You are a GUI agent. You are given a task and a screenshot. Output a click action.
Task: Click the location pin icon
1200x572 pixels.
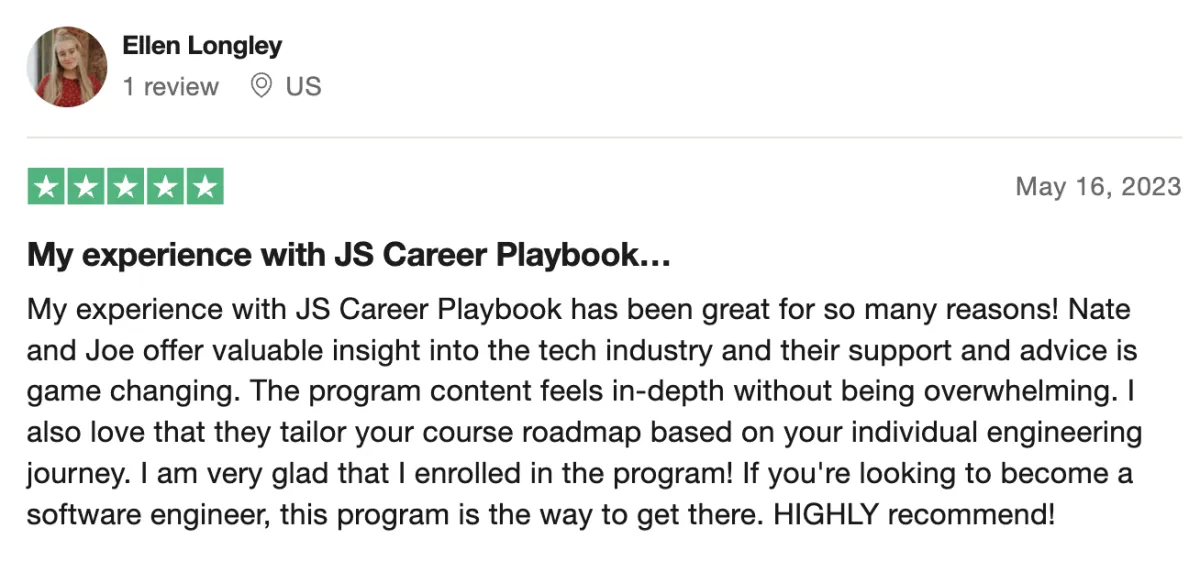coord(261,87)
